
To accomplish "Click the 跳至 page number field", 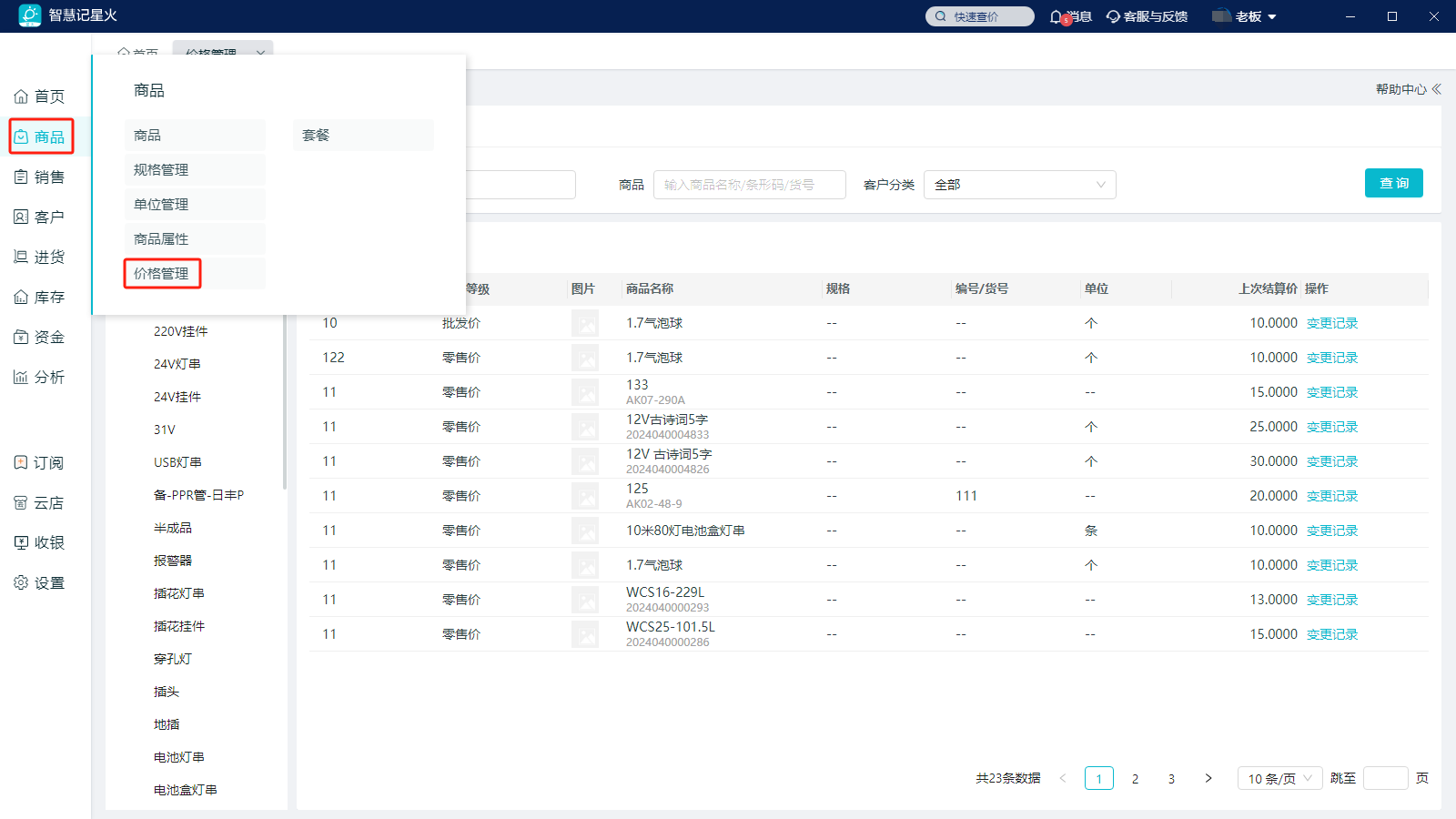I will click(x=1386, y=778).
